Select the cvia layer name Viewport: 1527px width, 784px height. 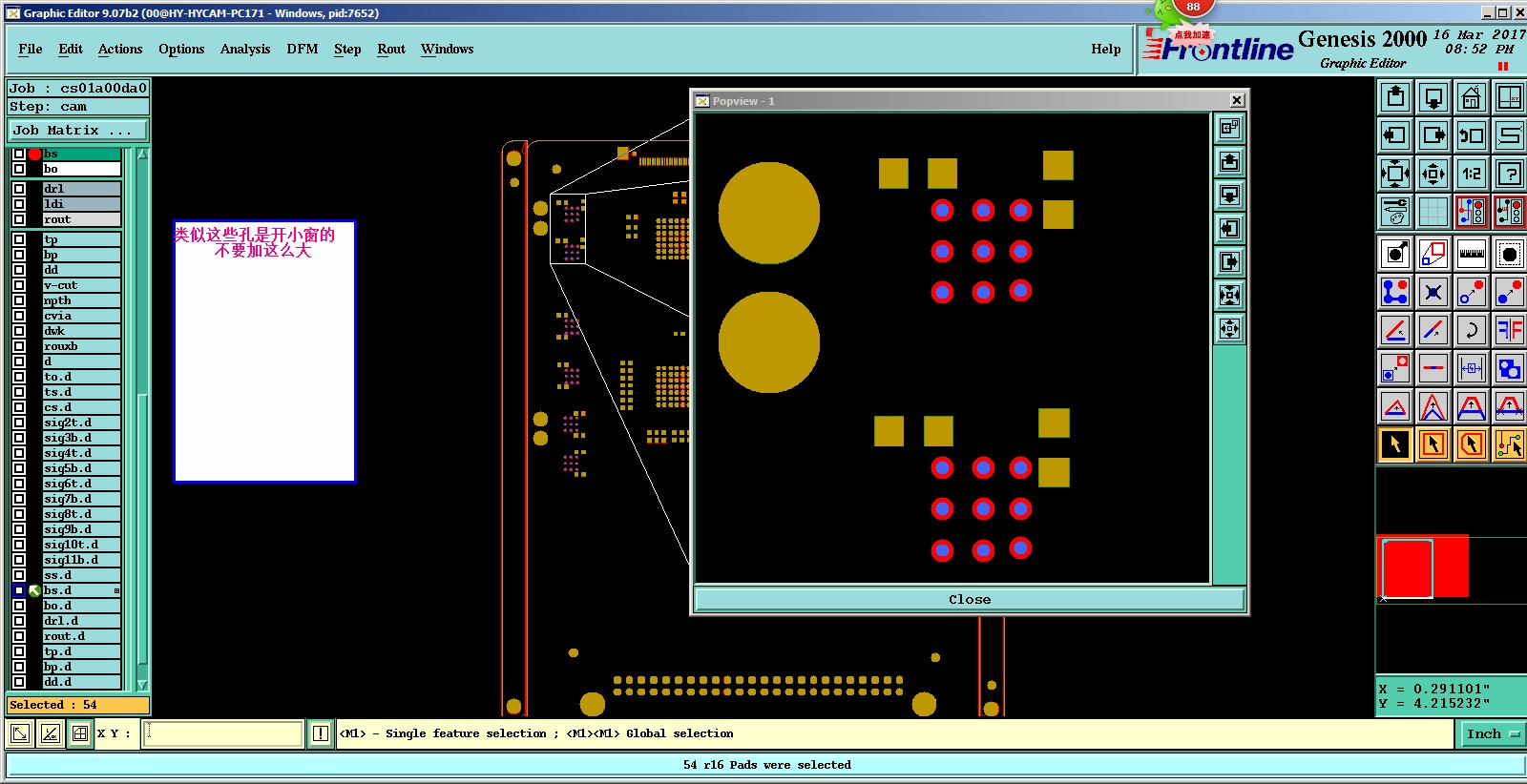[x=82, y=316]
